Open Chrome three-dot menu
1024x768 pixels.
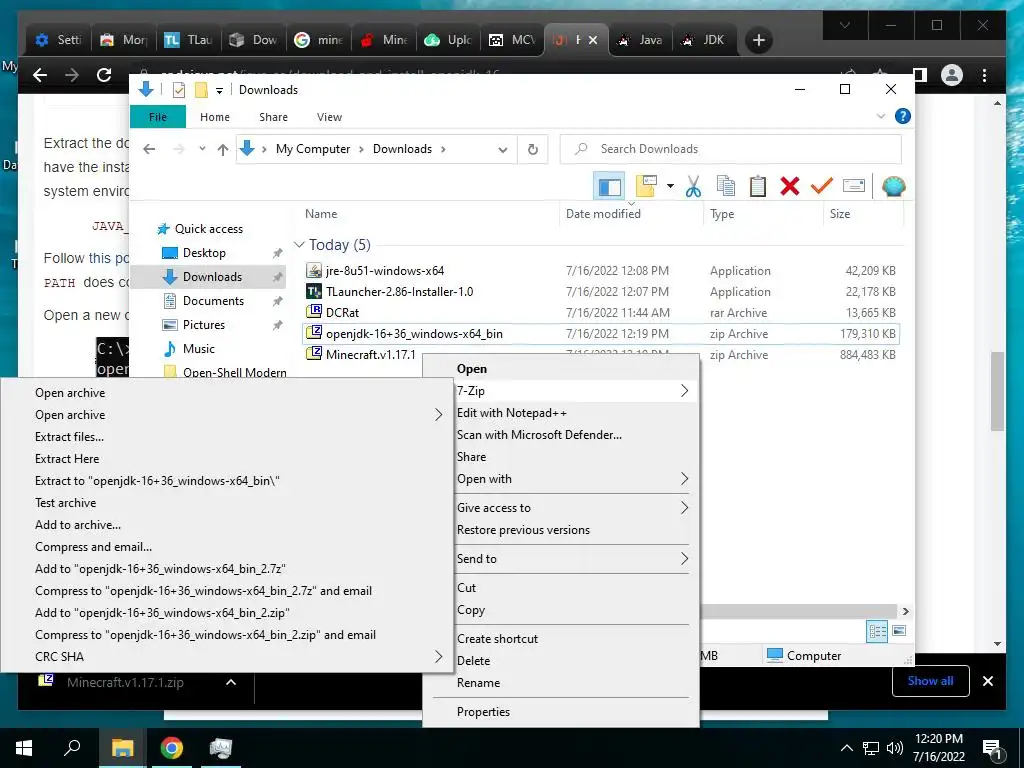click(x=984, y=75)
